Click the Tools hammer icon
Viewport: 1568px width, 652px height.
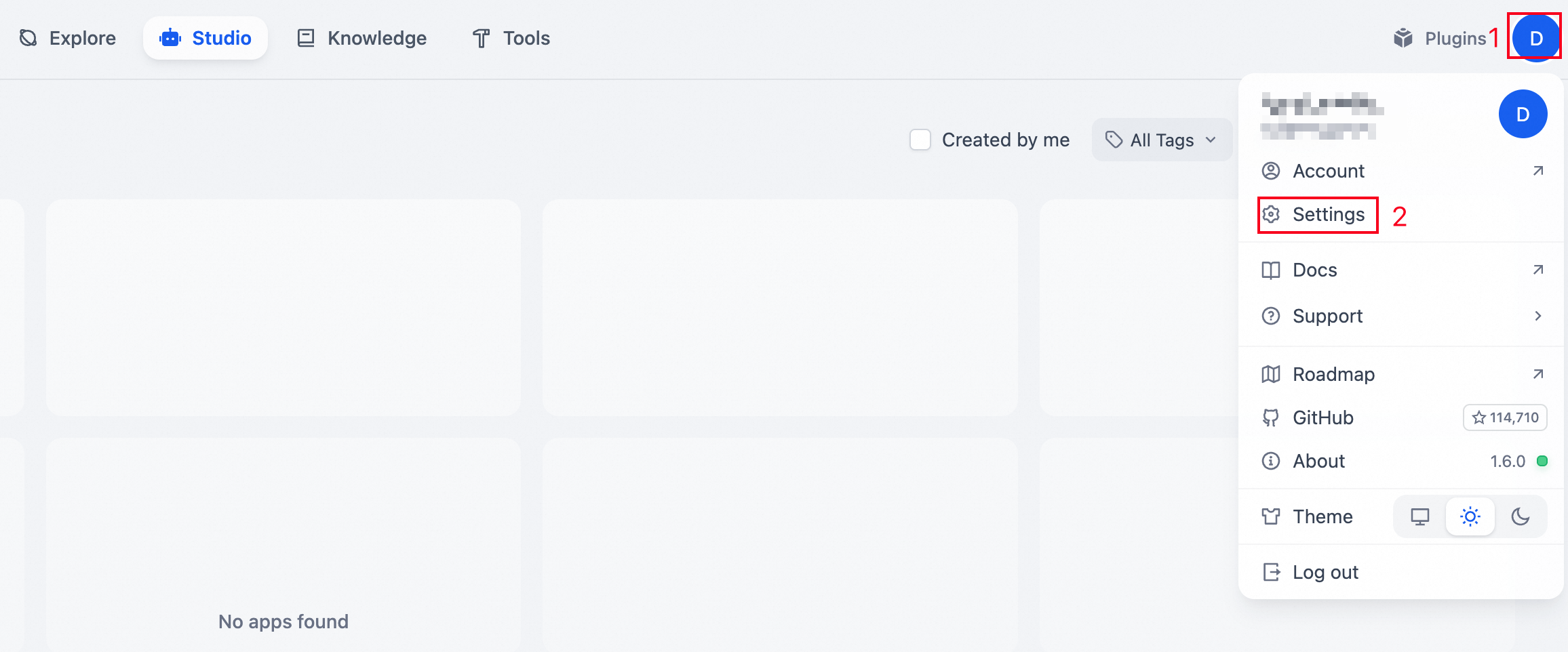click(x=481, y=38)
